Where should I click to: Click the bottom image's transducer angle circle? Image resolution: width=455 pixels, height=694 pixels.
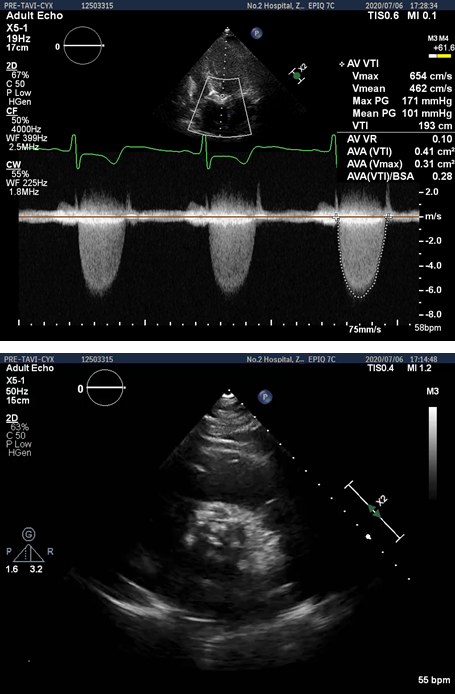106,388
